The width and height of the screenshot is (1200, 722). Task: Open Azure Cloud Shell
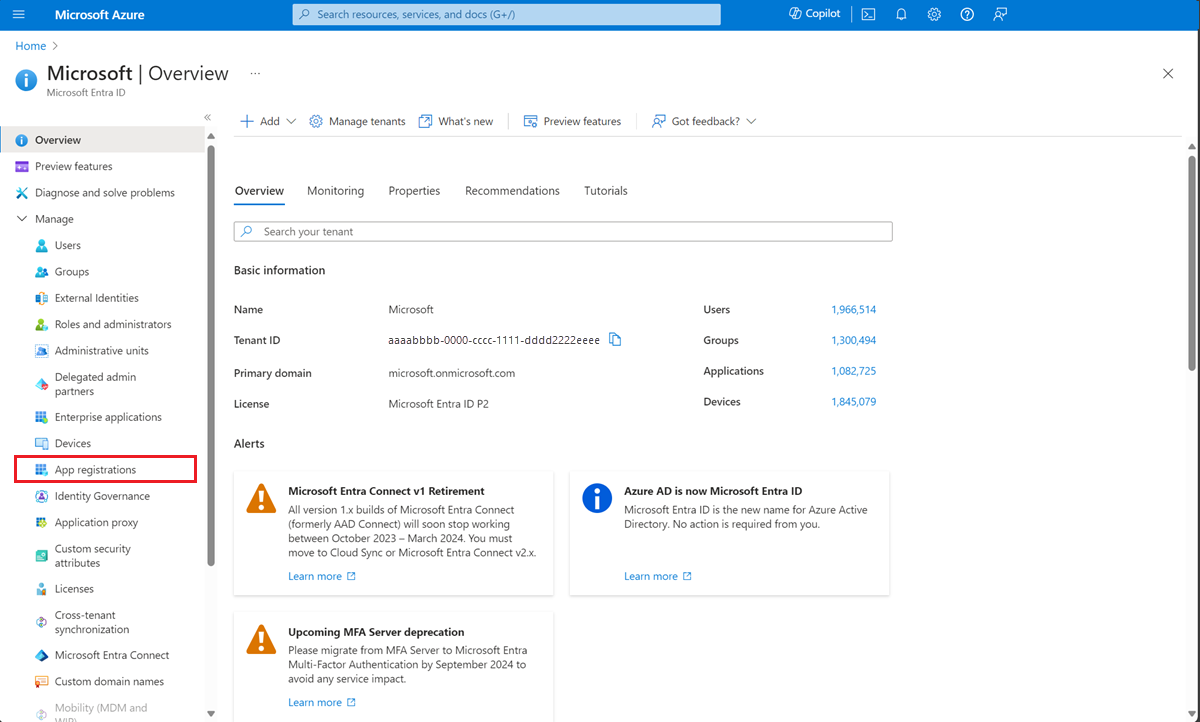[x=868, y=14]
